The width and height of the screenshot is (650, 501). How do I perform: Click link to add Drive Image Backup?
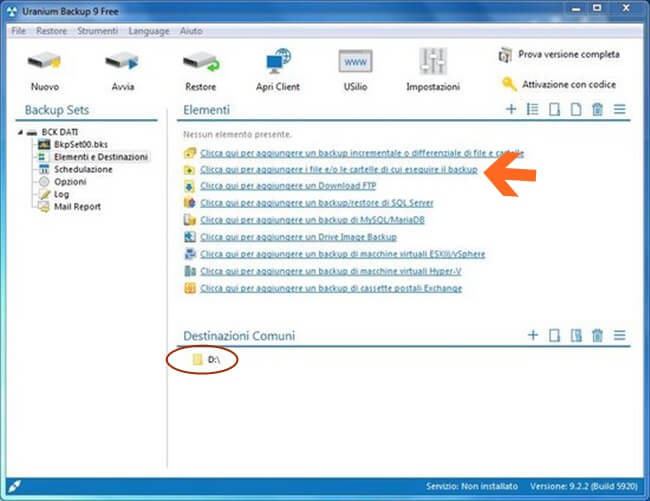[298, 237]
